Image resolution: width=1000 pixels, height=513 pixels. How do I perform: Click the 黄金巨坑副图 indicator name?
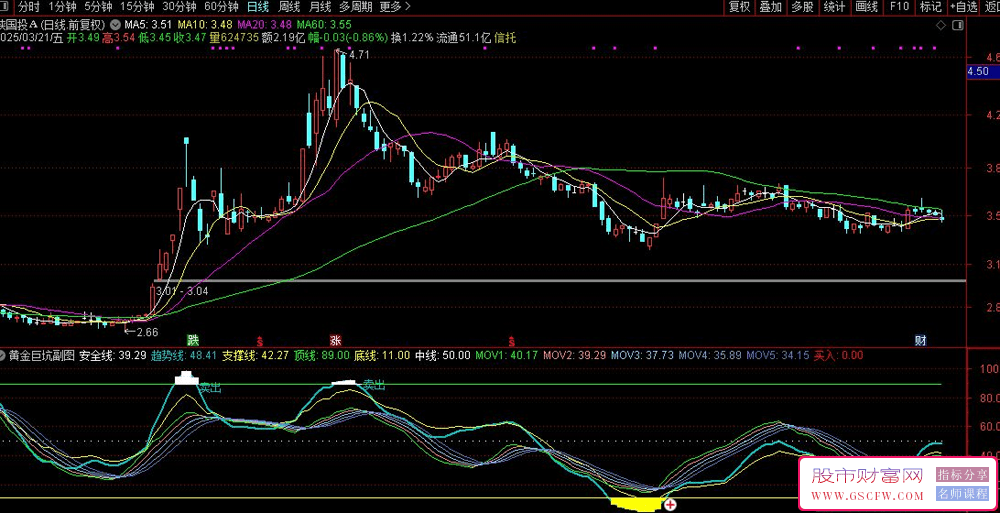tap(42, 355)
